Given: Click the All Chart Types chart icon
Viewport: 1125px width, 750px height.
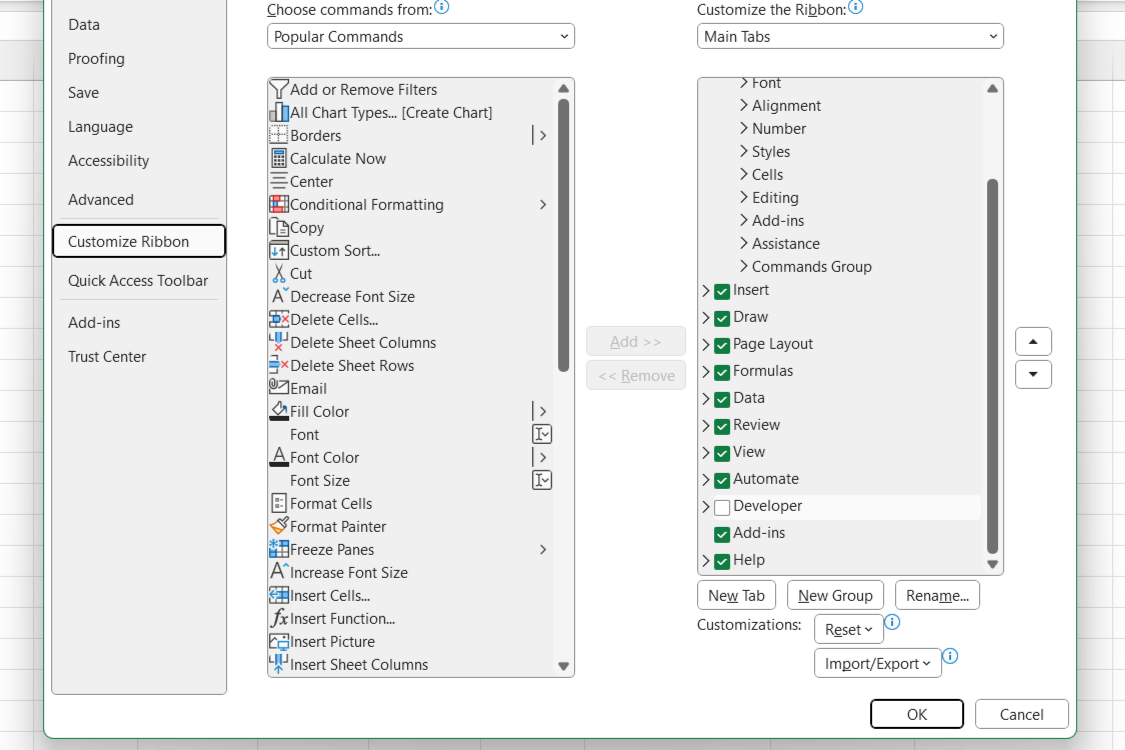Looking at the screenshot, I should tap(278, 113).
